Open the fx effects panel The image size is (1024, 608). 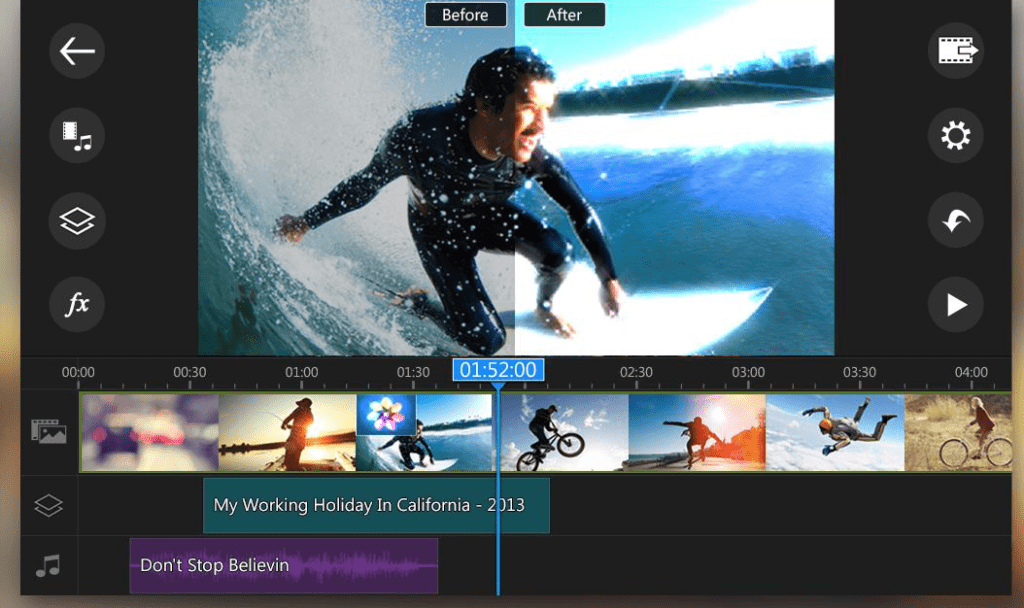77,305
